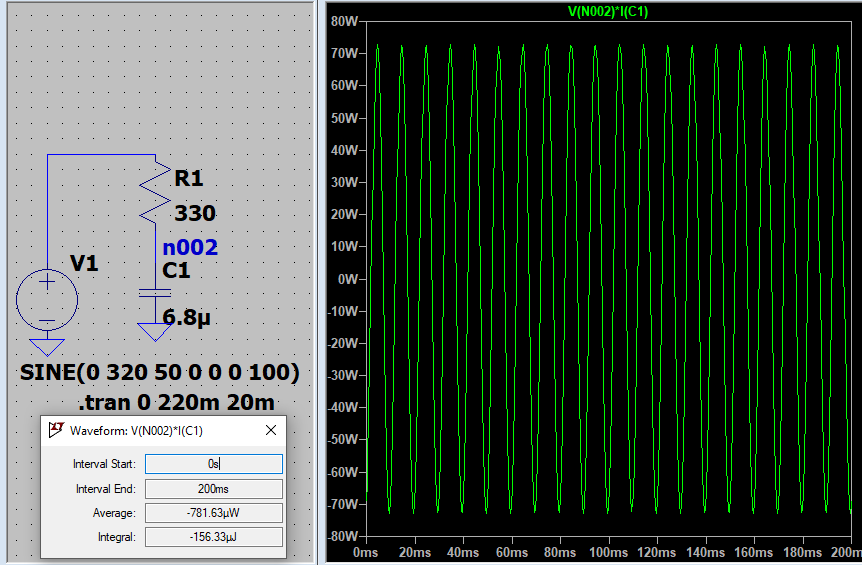The height and width of the screenshot is (565, 862).
Task: Click the -40W label on the vertical axis
Action: click(343, 407)
